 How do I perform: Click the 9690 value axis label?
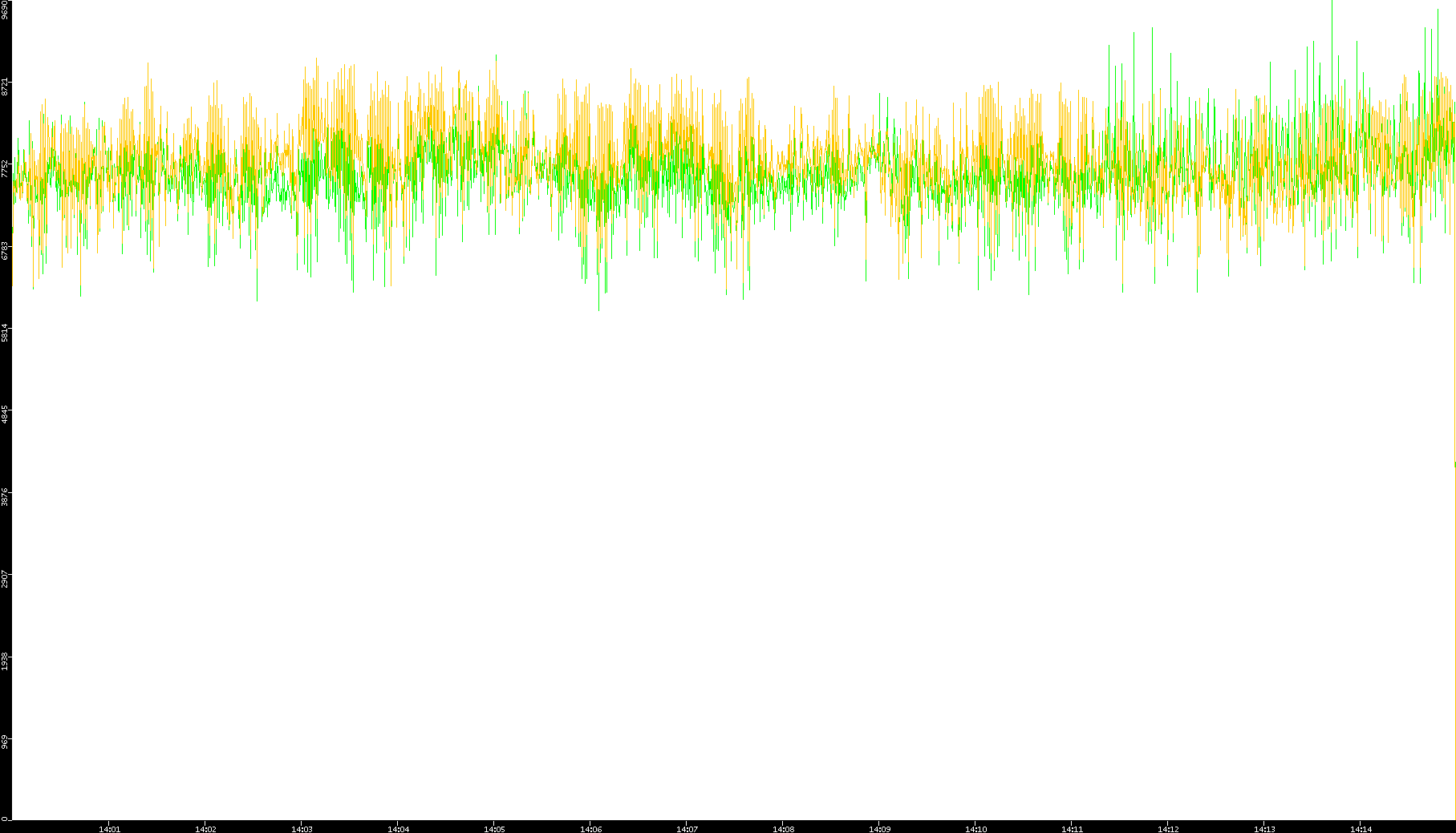pos(5,10)
